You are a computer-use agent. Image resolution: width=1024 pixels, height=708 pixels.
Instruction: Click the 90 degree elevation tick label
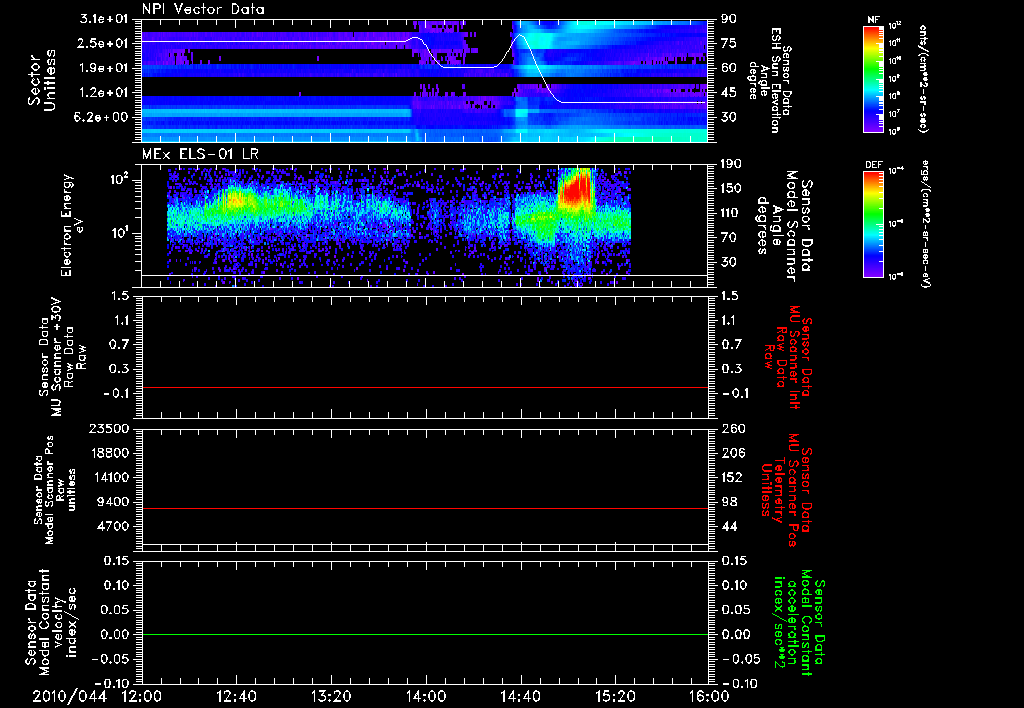click(728, 18)
